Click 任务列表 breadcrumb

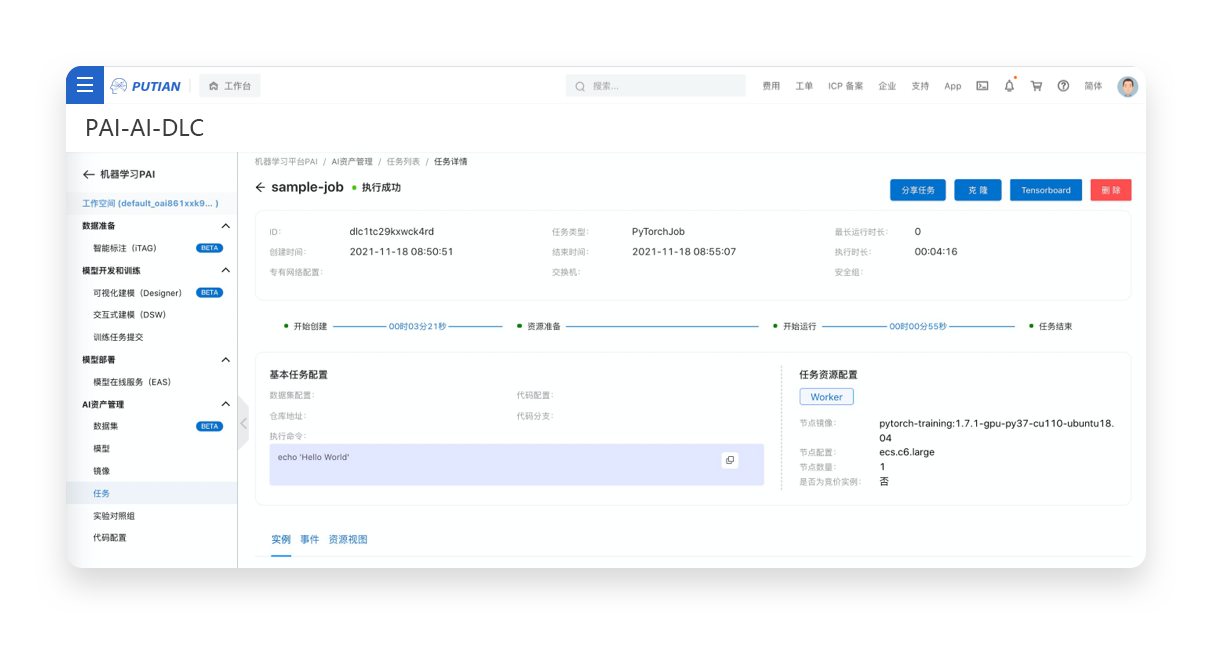(x=403, y=161)
